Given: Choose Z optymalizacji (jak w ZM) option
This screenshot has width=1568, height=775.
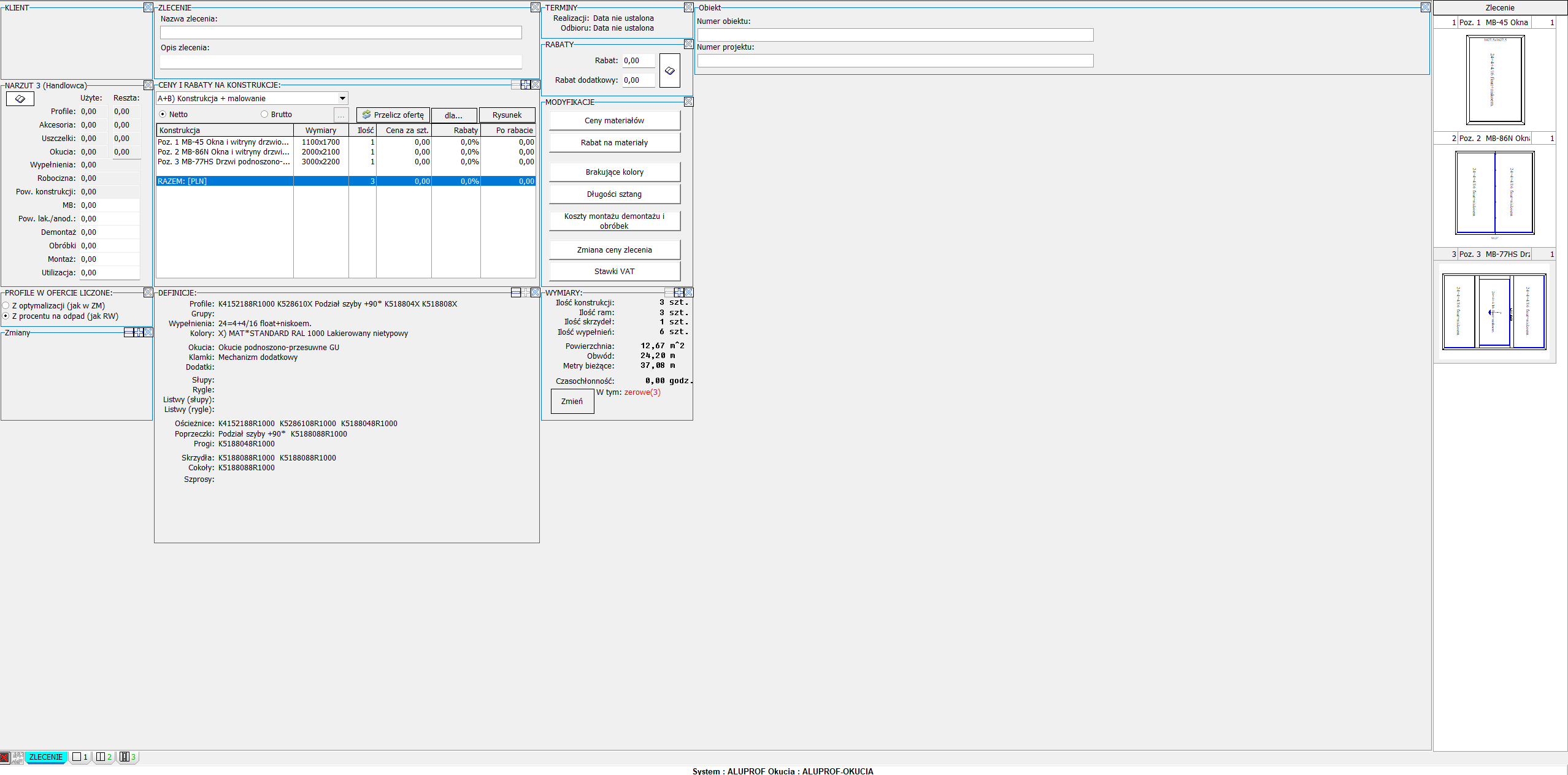Looking at the screenshot, I should tap(6, 305).
